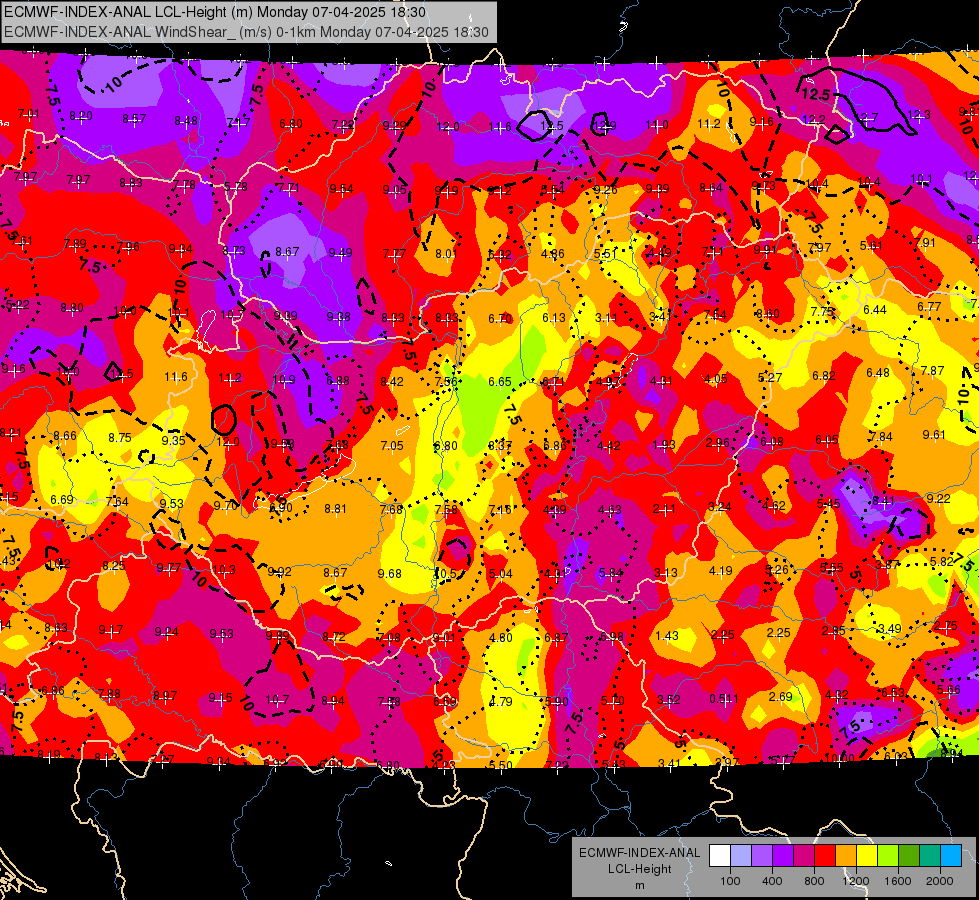Click the map value '0.511'
The image size is (979, 900).
(x=723, y=698)
